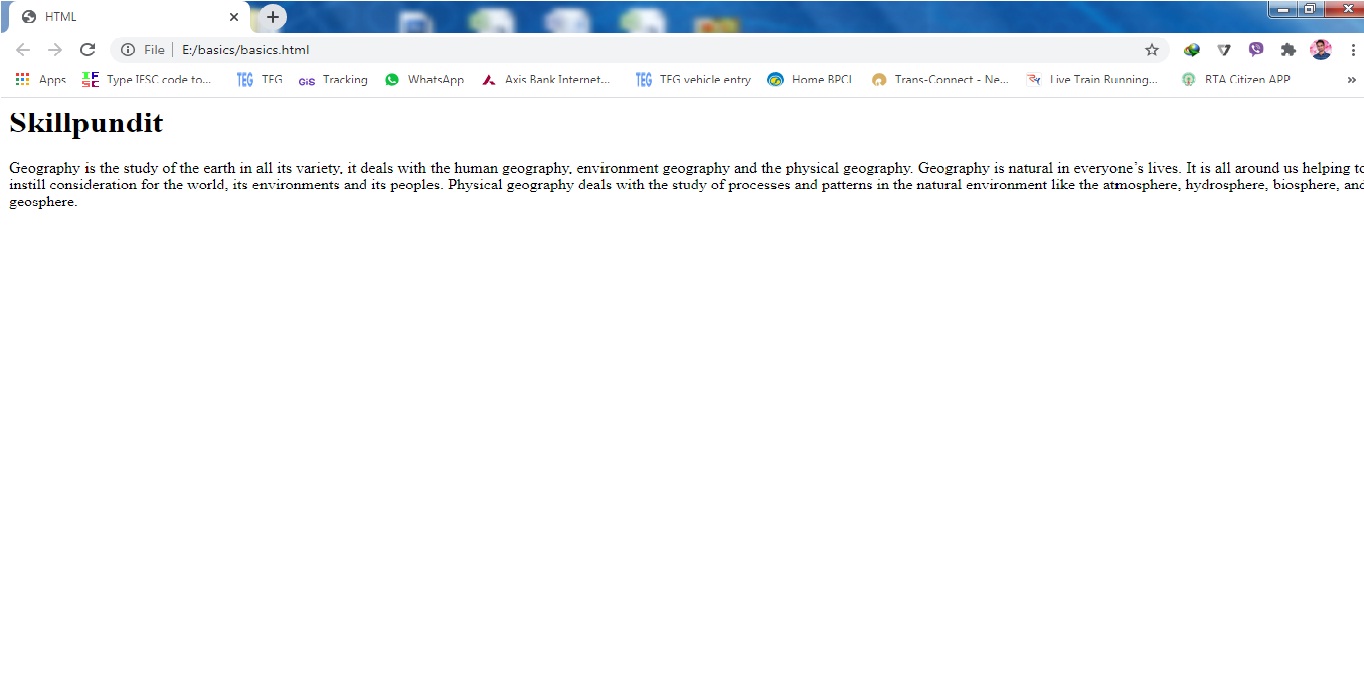Go forward with the forward arrow
The image size is (1364, 676).
tap(55, 50)
